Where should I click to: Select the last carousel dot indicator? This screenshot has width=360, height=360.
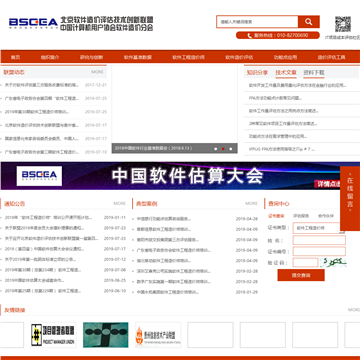pyautogui.click(x=230, y=149)
